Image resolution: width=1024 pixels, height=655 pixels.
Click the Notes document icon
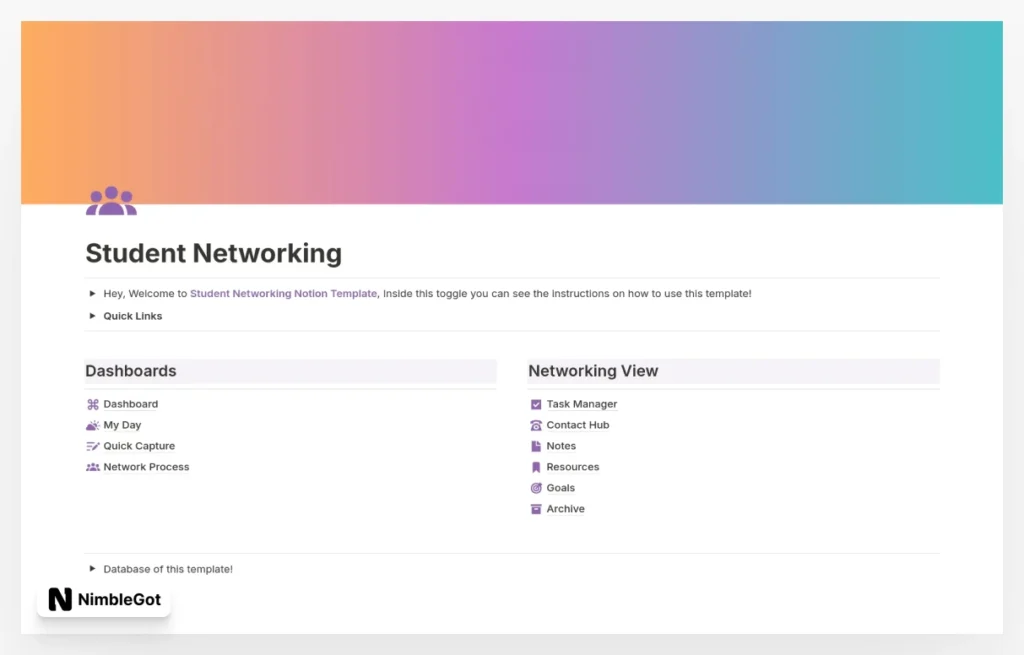click(x=536, y=446)
